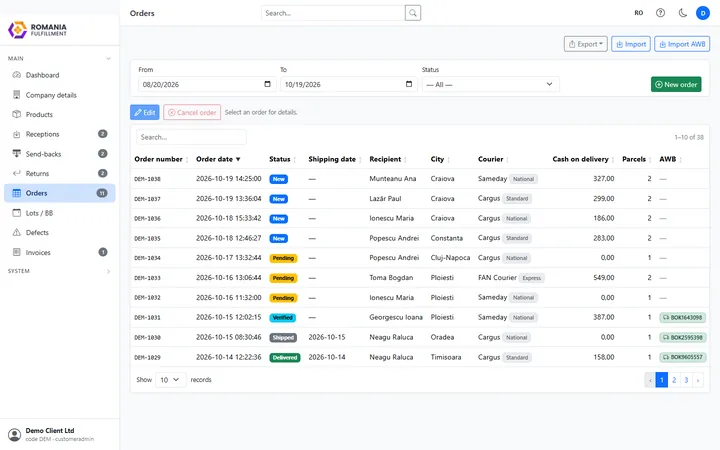Click the Demo Client Ltd user profile icon
The image size is (720, 450).
pyautogui.click(x=15, y=434)
